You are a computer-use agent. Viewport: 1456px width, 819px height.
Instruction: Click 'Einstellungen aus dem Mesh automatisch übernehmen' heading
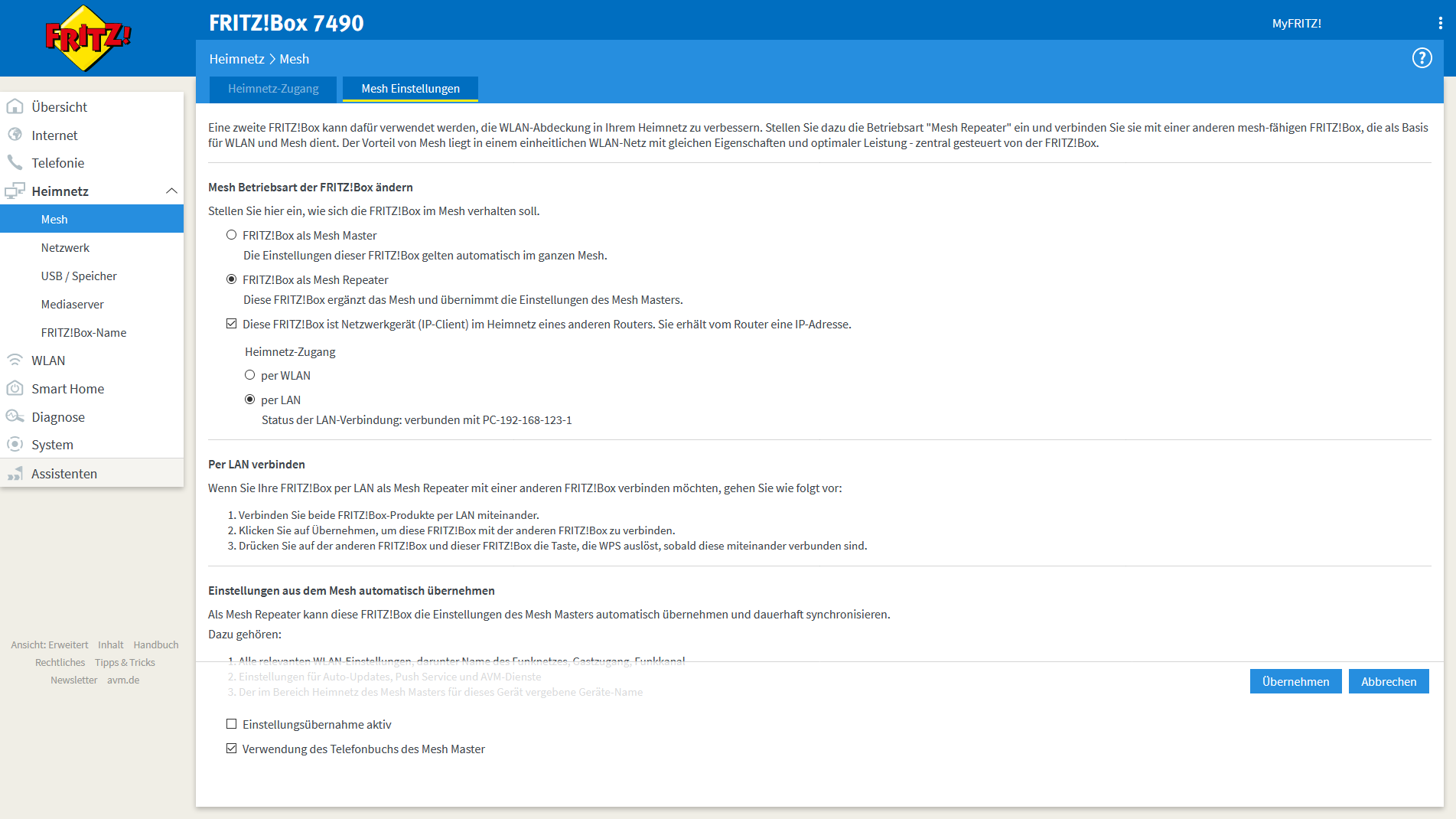click(351, 590)
